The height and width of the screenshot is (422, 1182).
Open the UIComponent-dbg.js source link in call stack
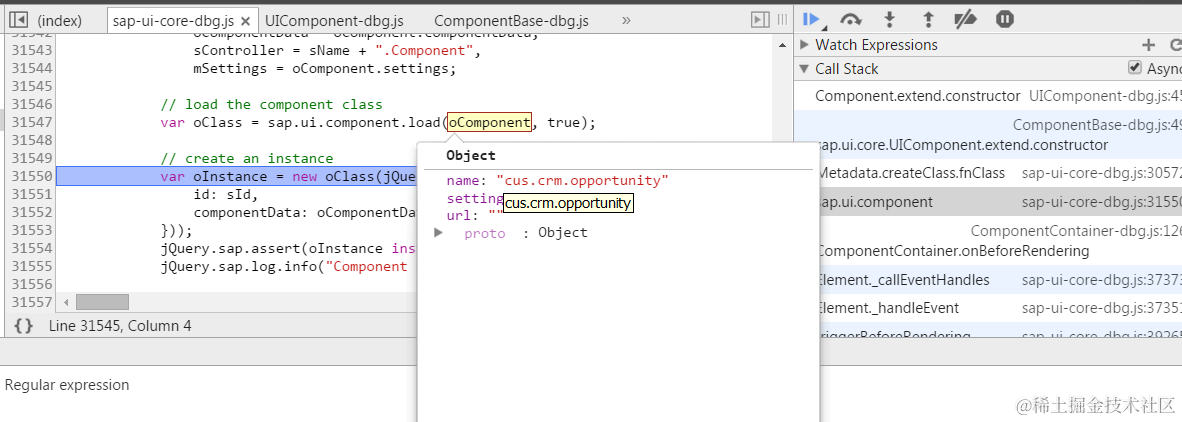pyautogui.click(x=1105, y=96)
